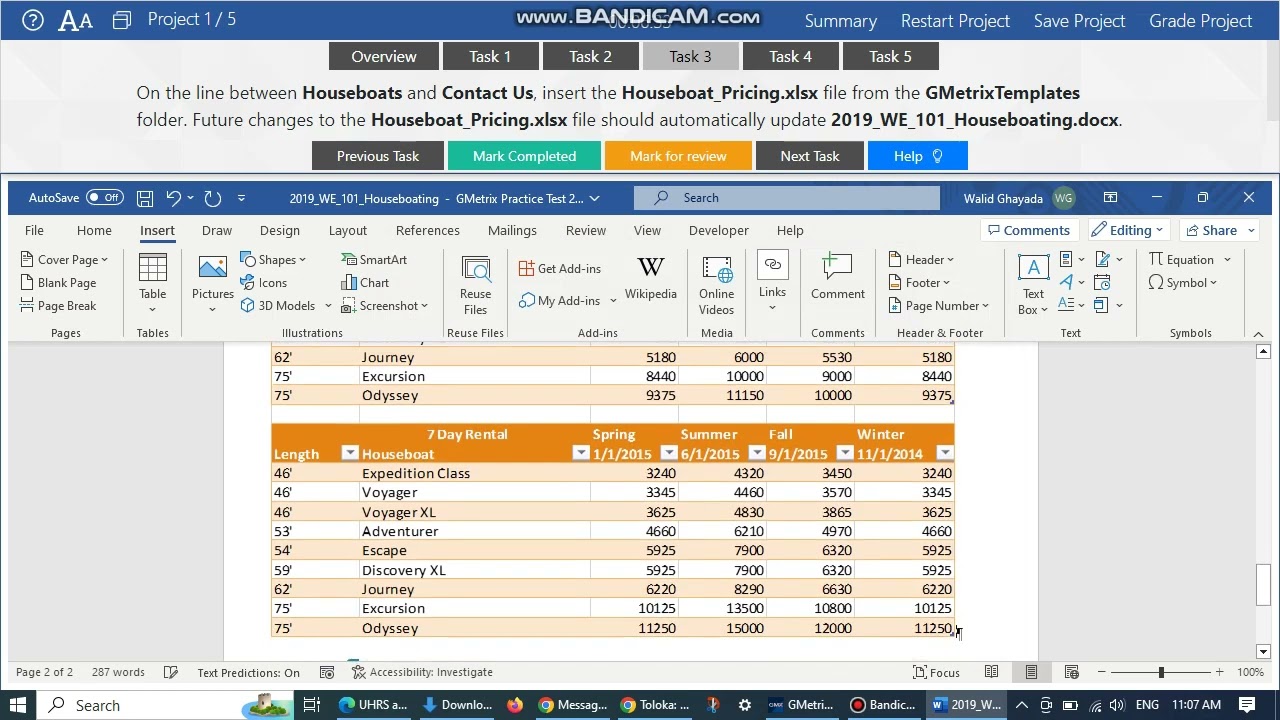
Task: Open the Object insert menu
Action: [1107, 306]
